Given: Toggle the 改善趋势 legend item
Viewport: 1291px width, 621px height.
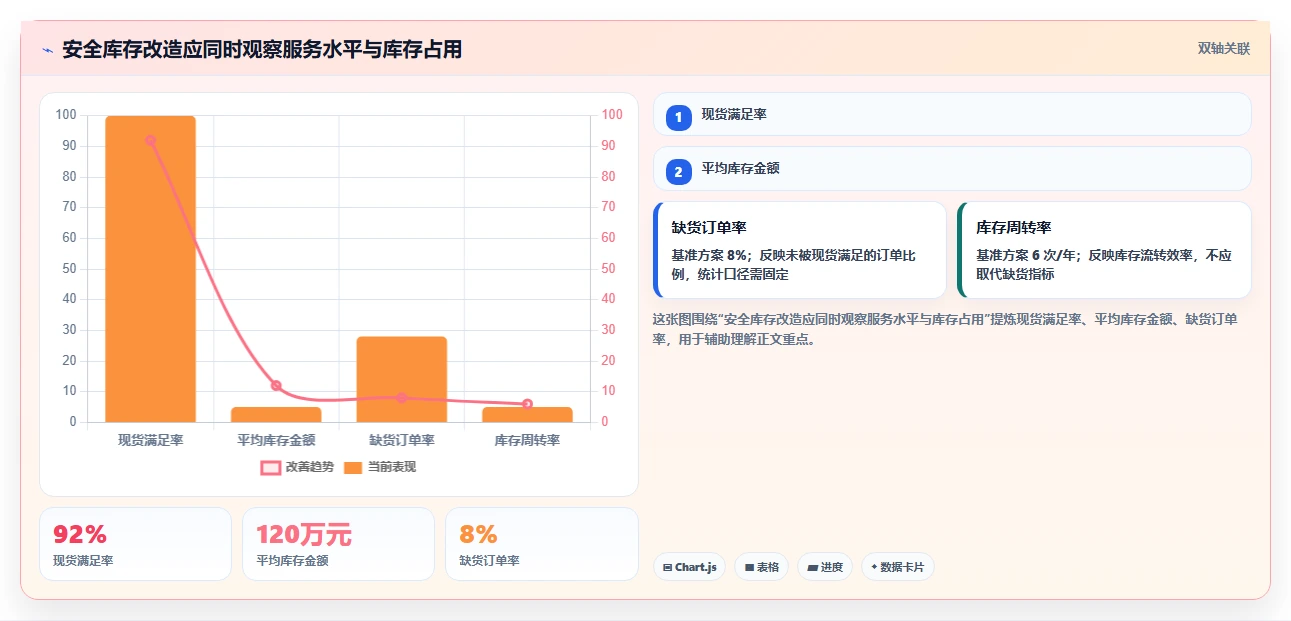Looking at the screenshot, I should 297,467.
